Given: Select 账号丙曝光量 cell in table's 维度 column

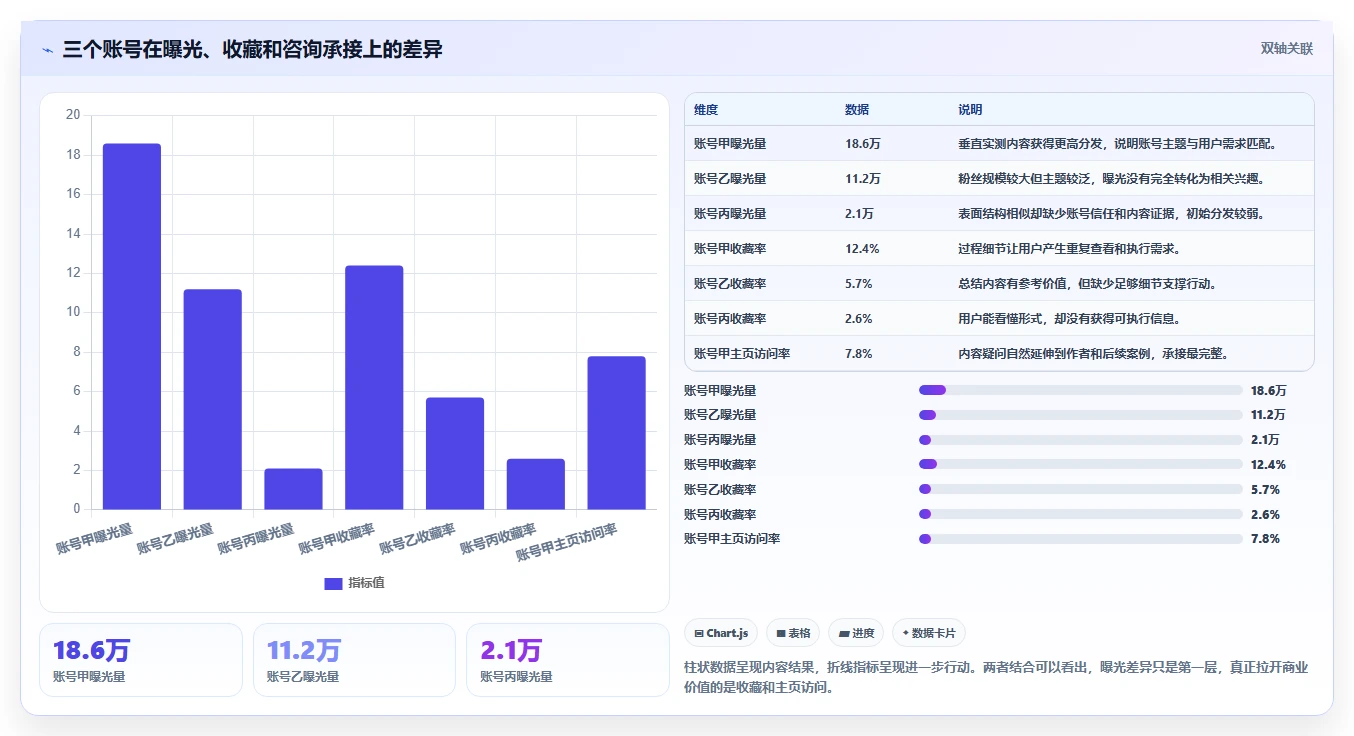Looking at the screenshot, I should click(730, 214).
